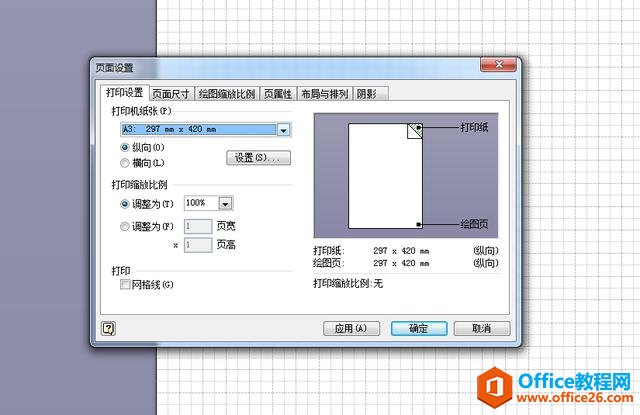Select the 横向 orientation radio button
Screen dimensions: 640x415
point(125,163)
